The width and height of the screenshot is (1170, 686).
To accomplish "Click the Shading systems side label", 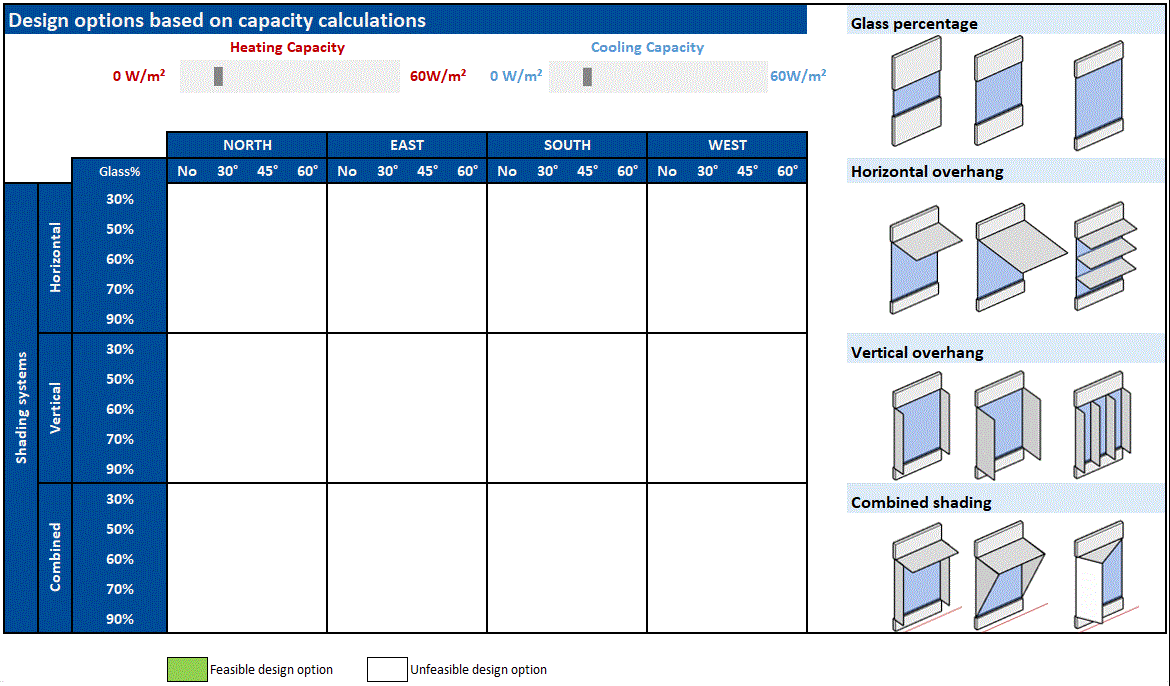I will (x=21, y=408).
